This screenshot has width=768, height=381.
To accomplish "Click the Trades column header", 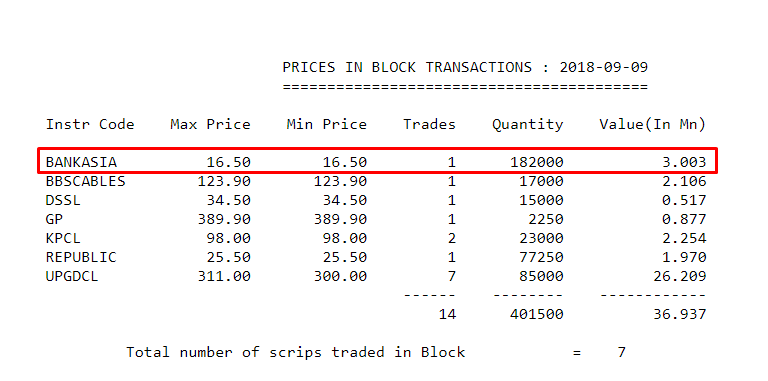I will (x=430, y=124).
